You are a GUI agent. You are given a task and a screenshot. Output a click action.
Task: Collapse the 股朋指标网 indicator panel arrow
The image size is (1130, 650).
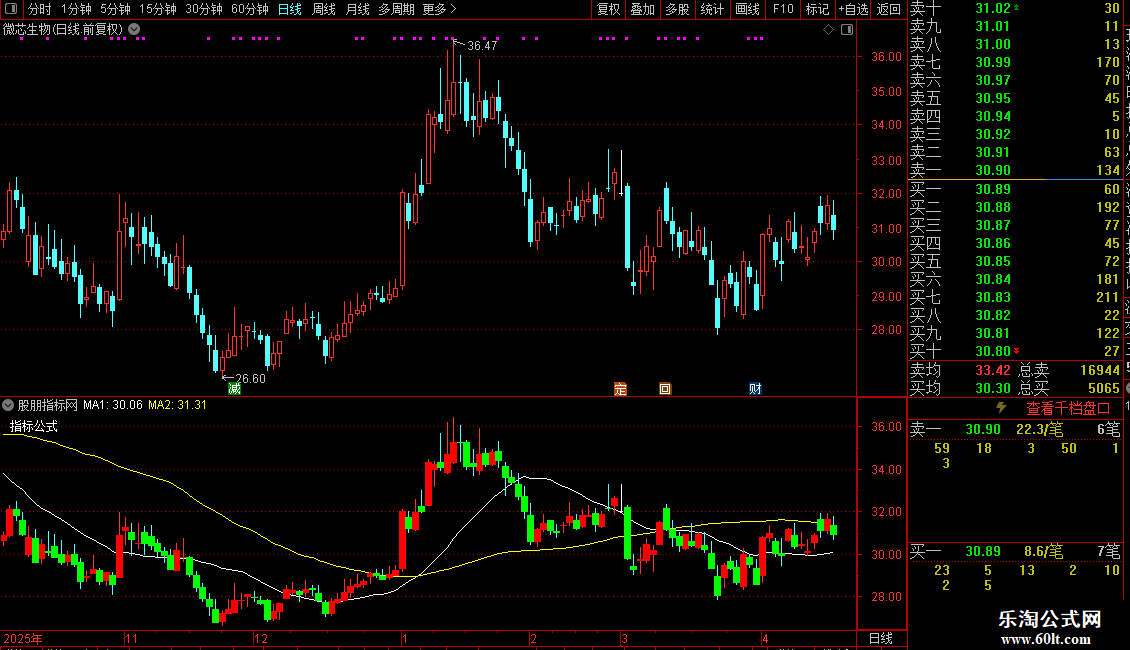8,405
